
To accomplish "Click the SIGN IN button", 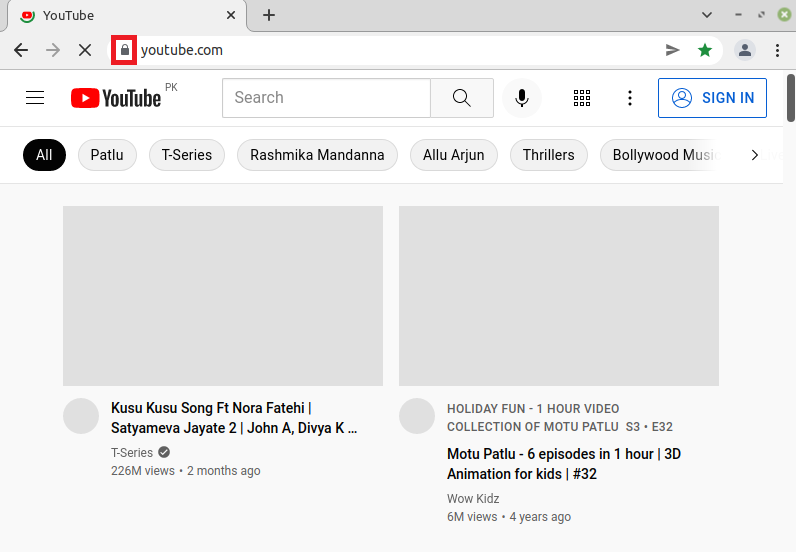I will 712,98.
